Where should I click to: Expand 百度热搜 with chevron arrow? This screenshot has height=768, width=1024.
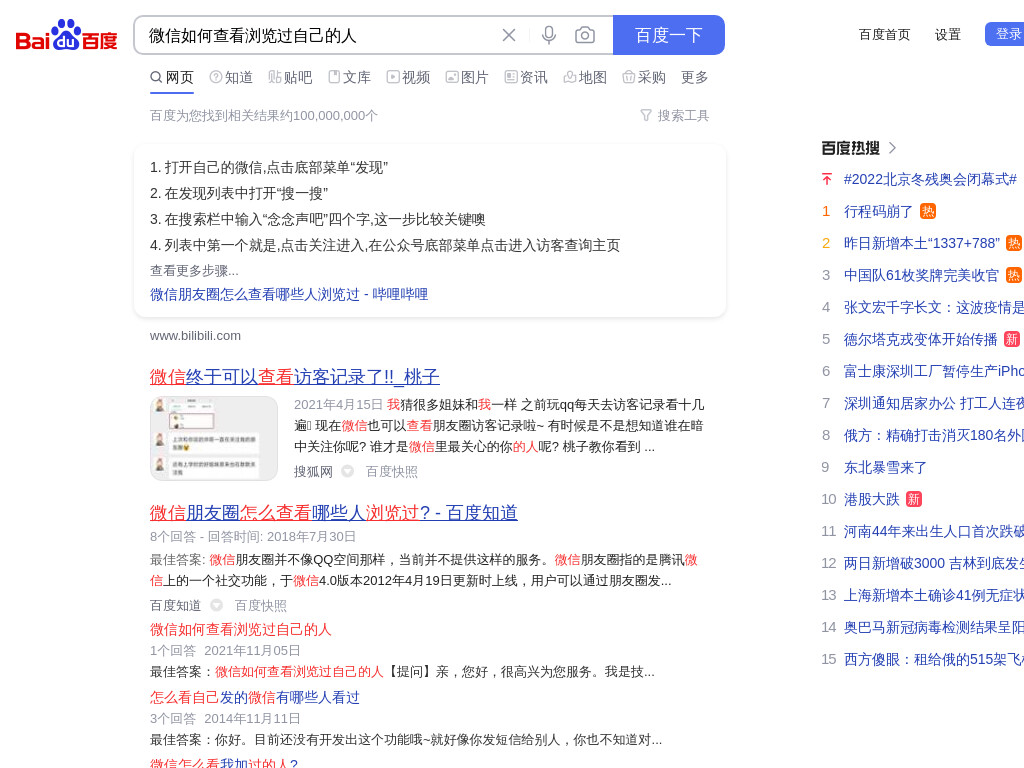(892, 148)
